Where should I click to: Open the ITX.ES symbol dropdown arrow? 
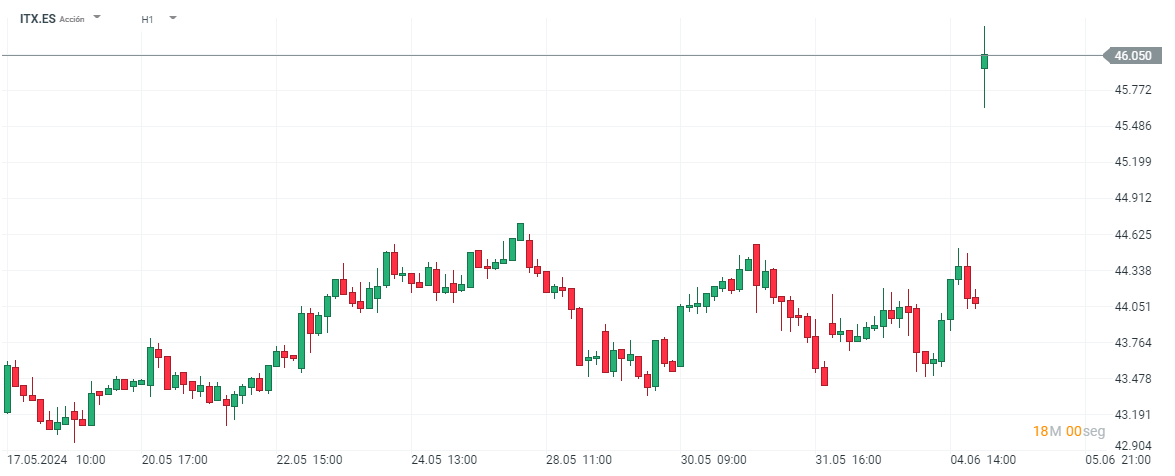pyautogui.click(x=97, y=18)
